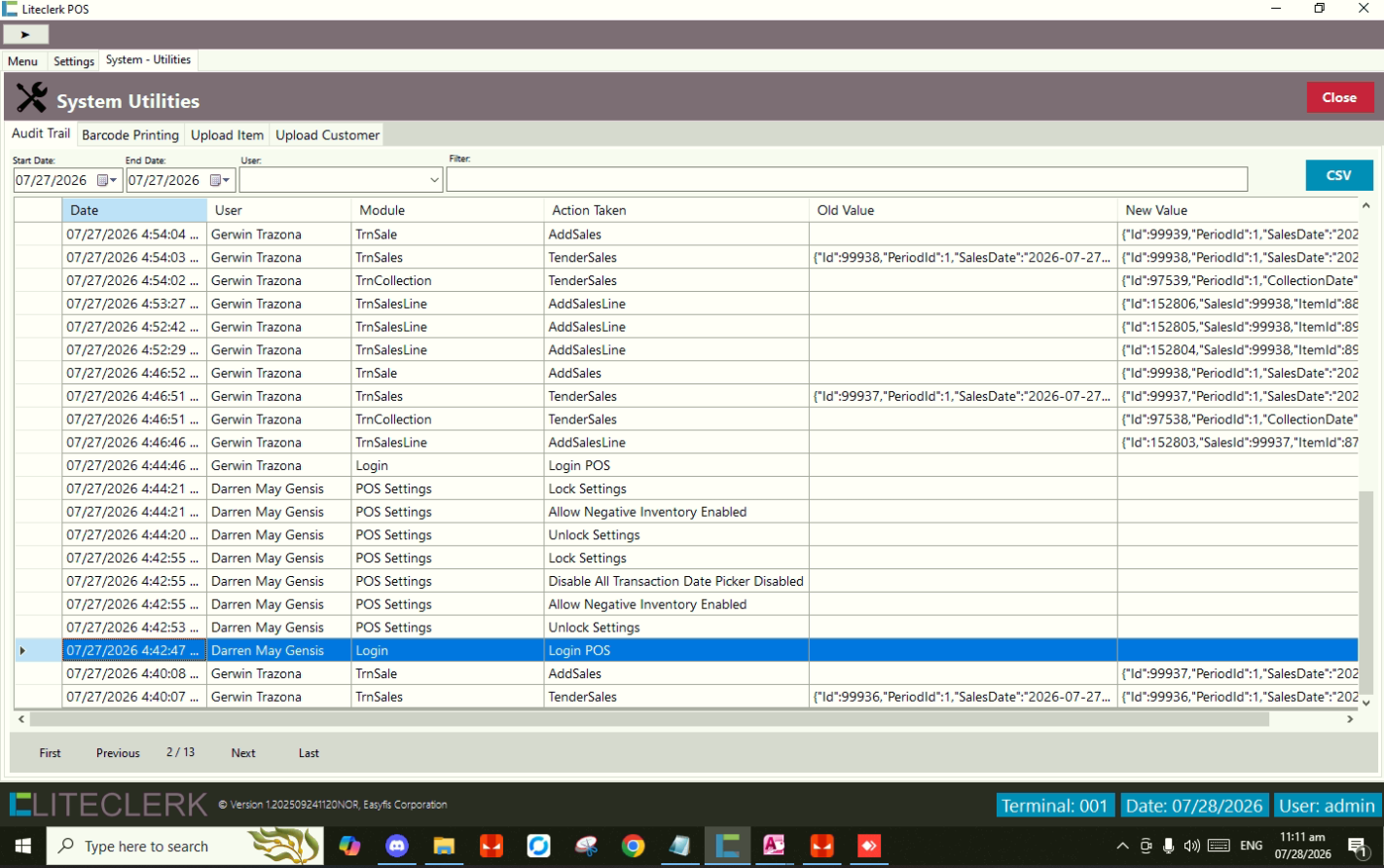Open End Date calendar picker
The height and width of the screenshot is (868, 1384).
pyautogui.click(x=215, y=180)
